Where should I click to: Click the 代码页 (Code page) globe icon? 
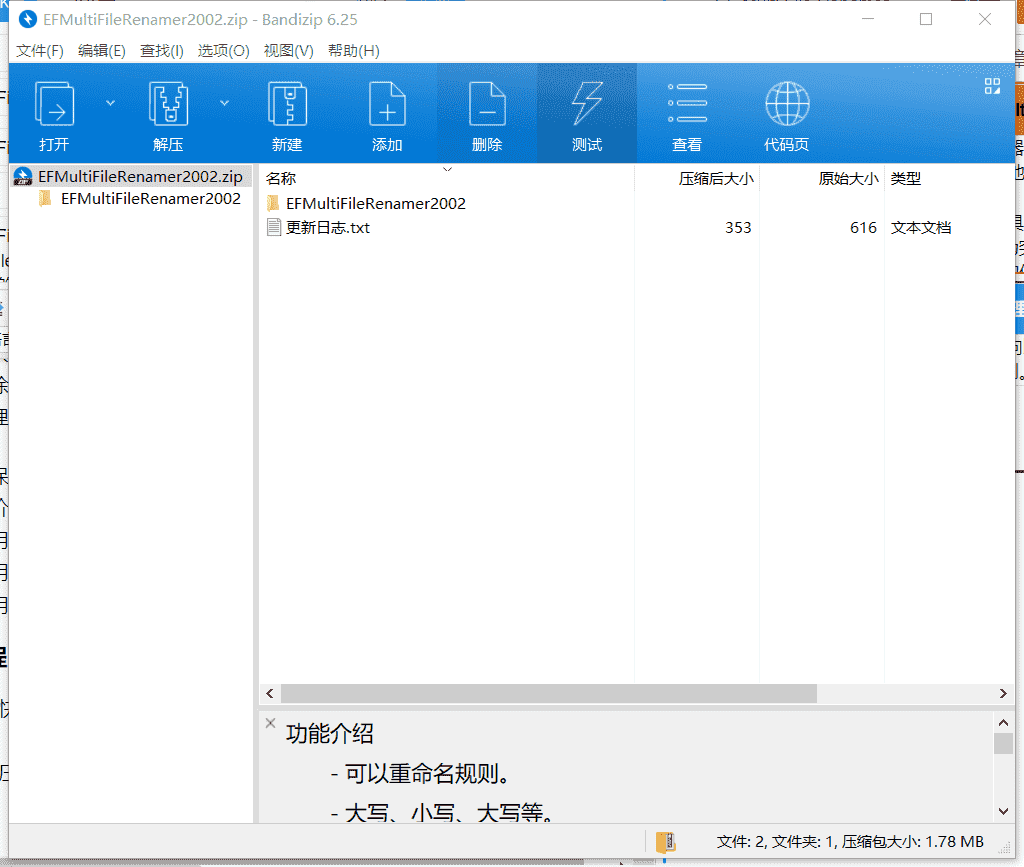787,104
